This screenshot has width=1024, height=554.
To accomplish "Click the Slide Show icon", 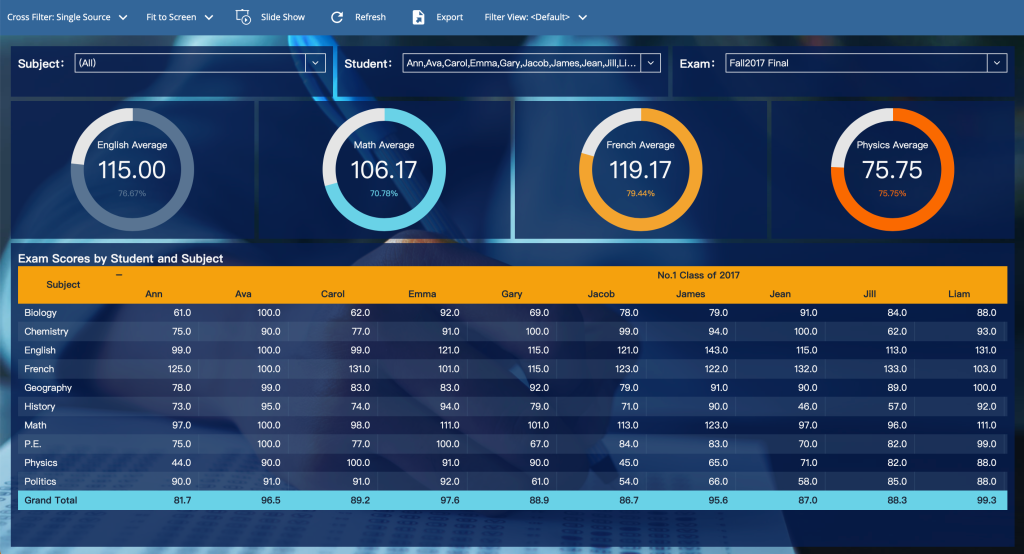I will click(x=243, y=17).
